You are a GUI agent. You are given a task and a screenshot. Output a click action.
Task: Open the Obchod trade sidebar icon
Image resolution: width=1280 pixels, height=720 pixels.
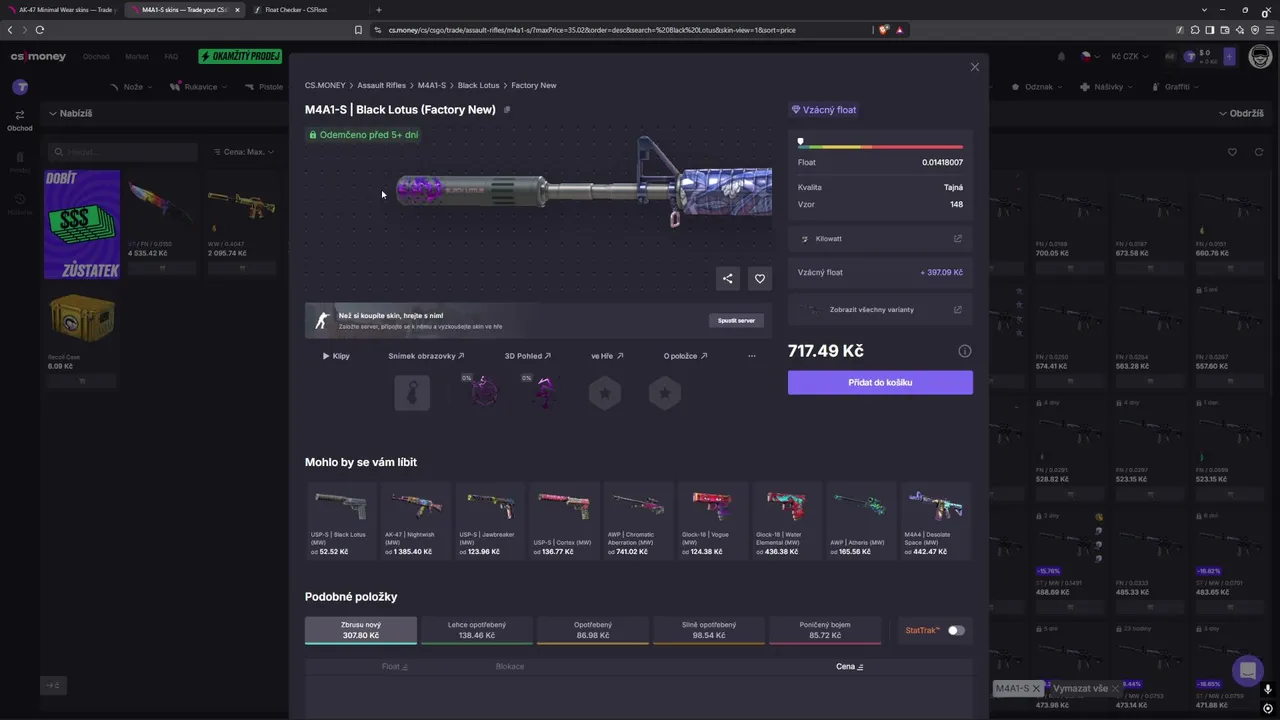[x=20, y=120]
